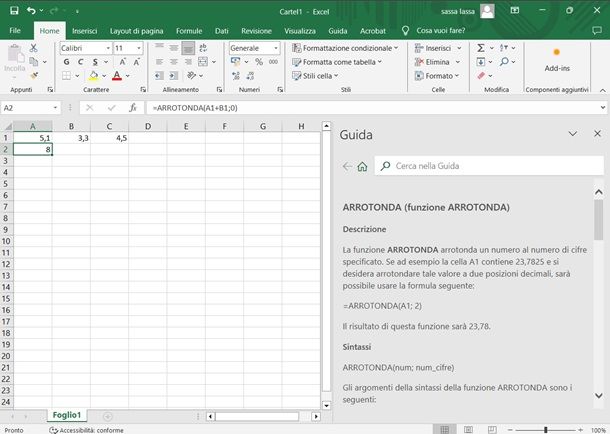The width and height of the screenshot is (610, 434).
Task: Click the Formato cells button
Action: tap(437, 76)
